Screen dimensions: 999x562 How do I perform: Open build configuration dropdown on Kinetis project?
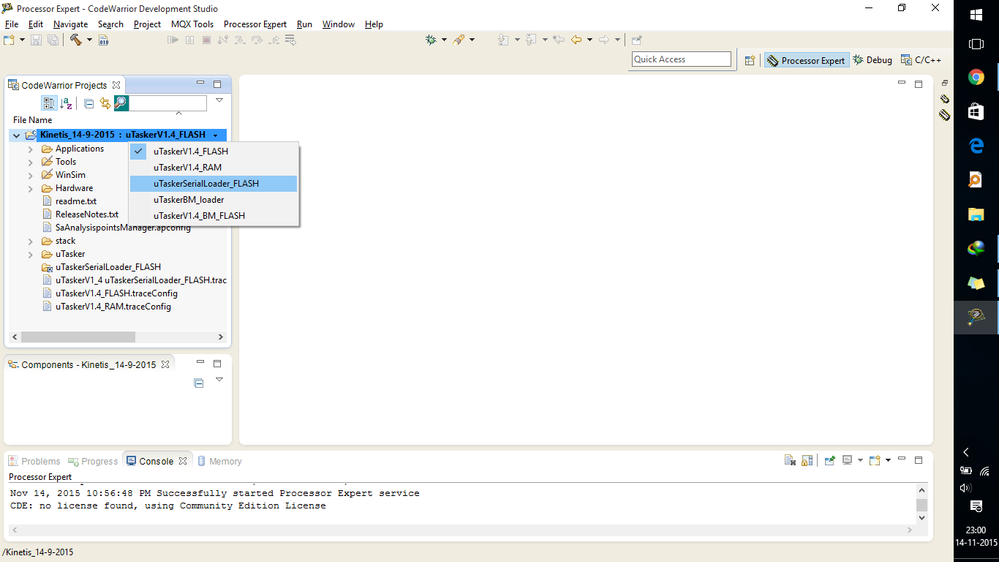pyautogui.click(x=215, y=135)
